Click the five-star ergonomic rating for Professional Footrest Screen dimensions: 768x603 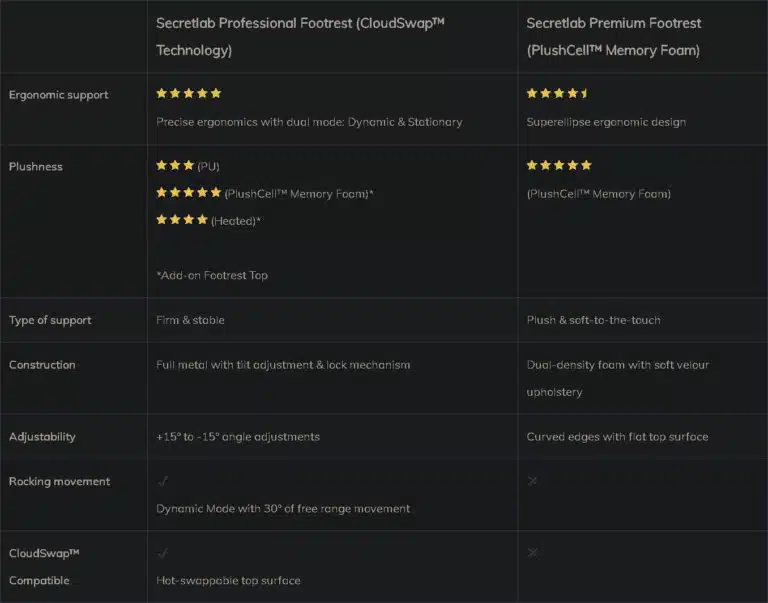[189, 94]
